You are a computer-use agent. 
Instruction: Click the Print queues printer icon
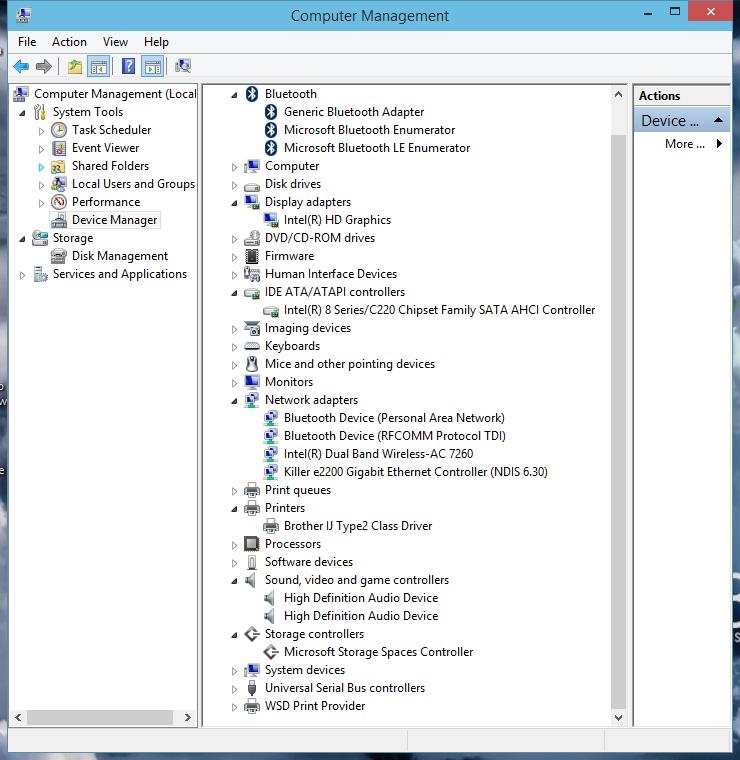click(x=252, y=490)
